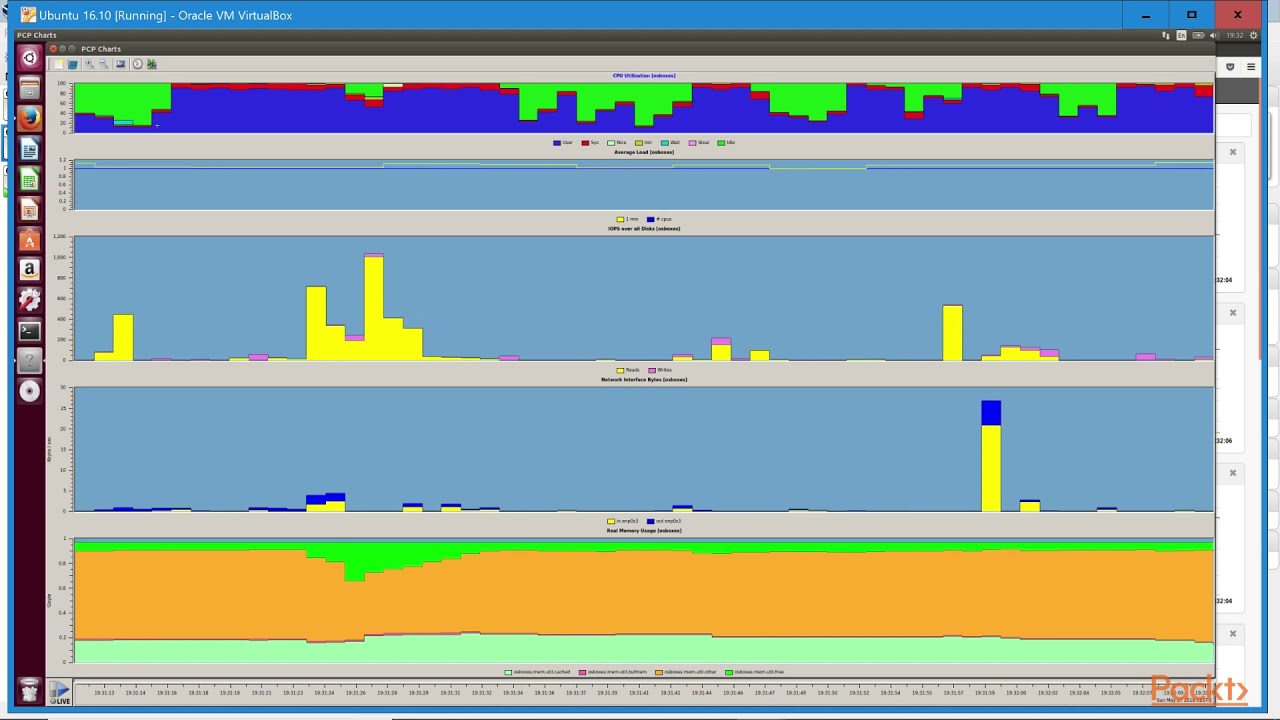Click the Writes legend pink swatch
Viewport: 1280px width, 720px height.
[652, 370]
